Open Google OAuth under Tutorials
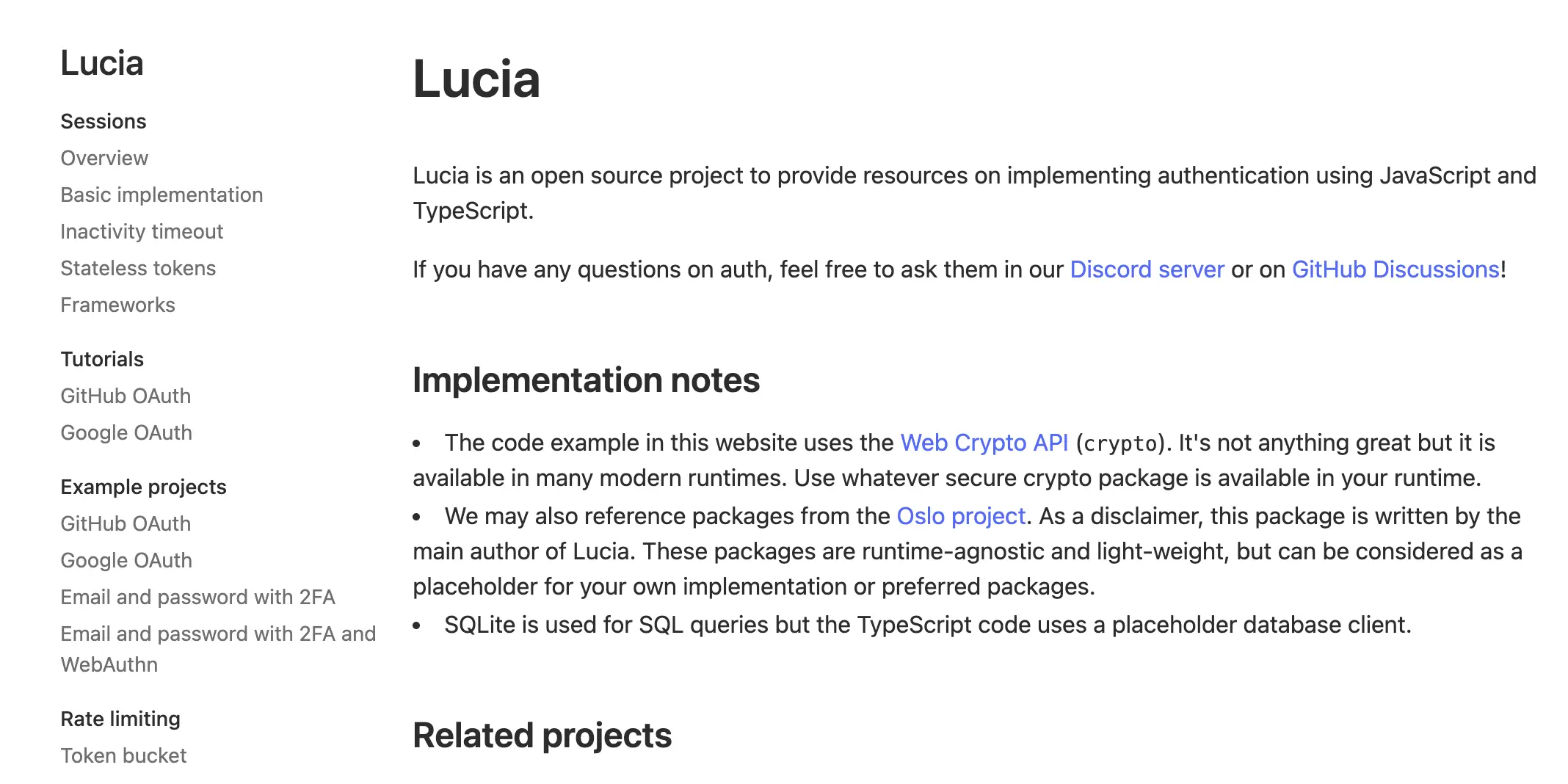The height and width of the screenshot is (784, 1568). coord(126,432)
